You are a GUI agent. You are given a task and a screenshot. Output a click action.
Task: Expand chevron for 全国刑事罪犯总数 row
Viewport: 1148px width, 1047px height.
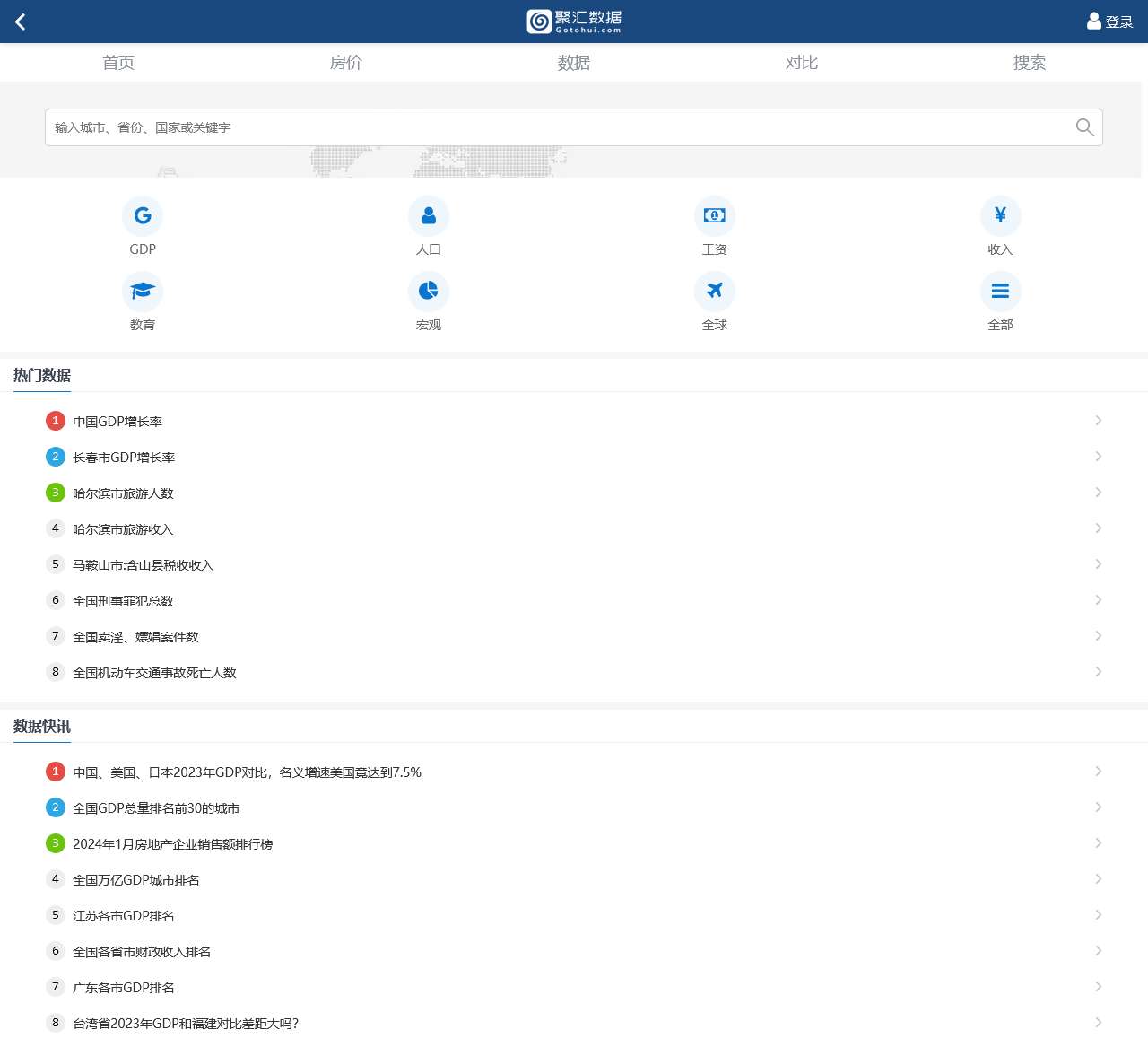coord(1098,600)
